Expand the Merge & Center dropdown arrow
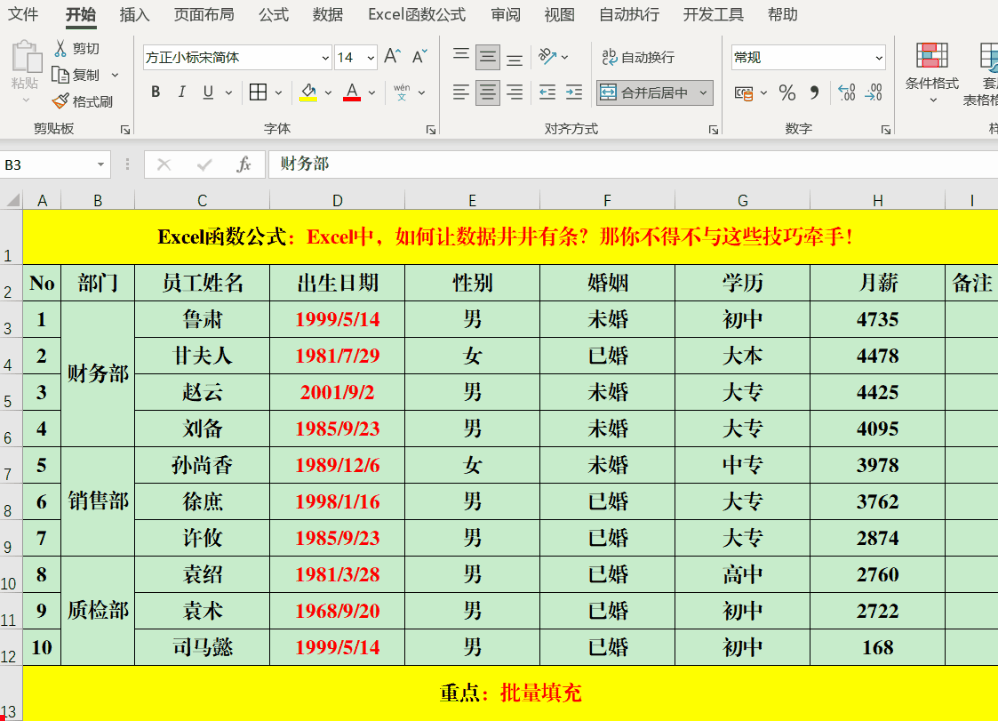This screenshot has width=998, height=721. (x=703, y=93)
